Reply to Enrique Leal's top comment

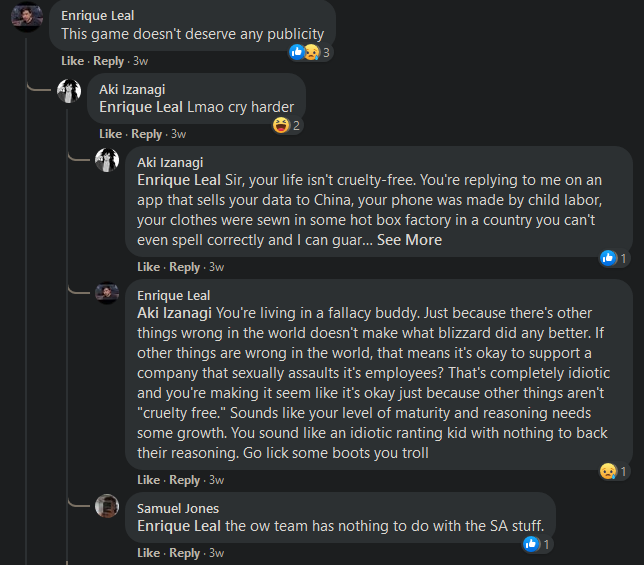coord(108,61)
